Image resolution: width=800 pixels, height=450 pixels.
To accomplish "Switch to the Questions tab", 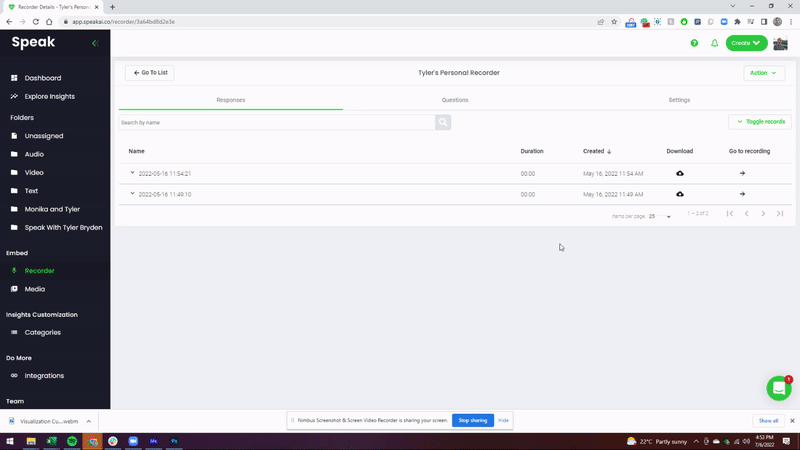I will [455, 100].
